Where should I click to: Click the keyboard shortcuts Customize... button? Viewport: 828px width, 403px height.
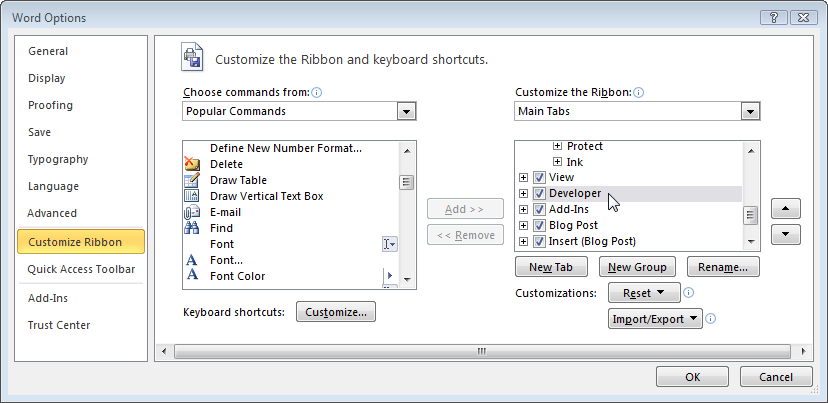[x=336, y=312]
